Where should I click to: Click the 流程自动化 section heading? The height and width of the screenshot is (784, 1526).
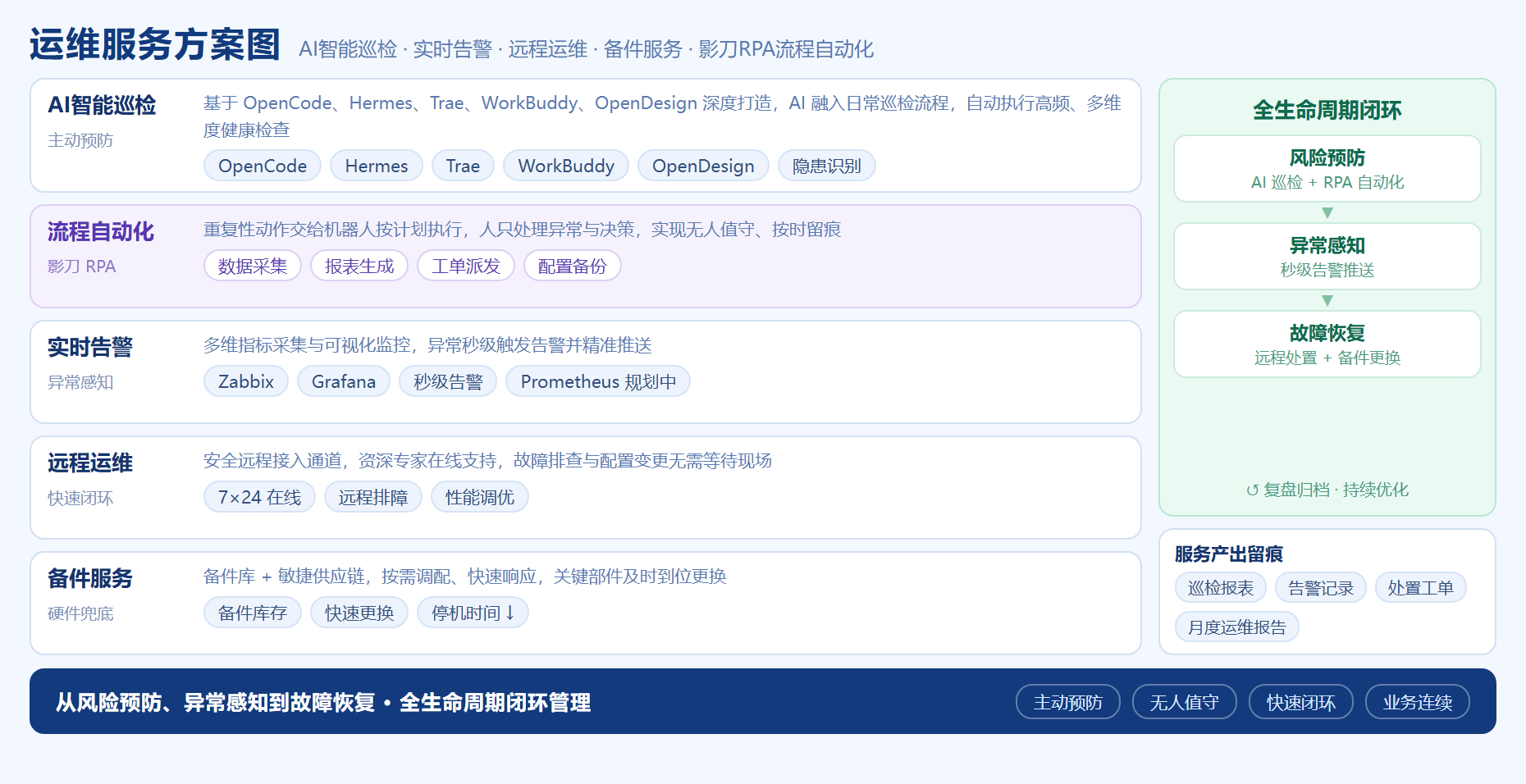pyautogui.click(x=101, y=231)
